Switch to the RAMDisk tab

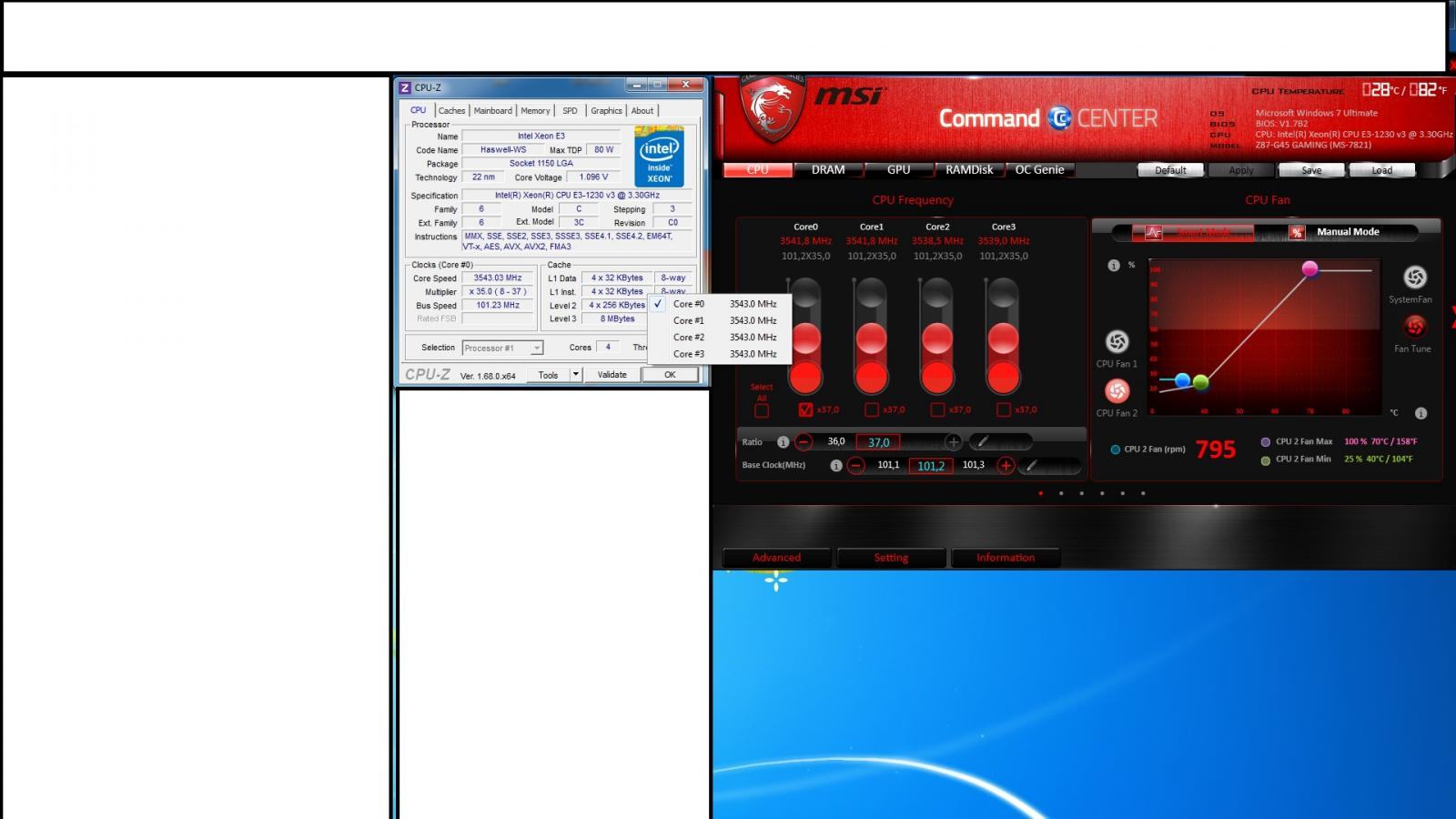tap(969, 170)
